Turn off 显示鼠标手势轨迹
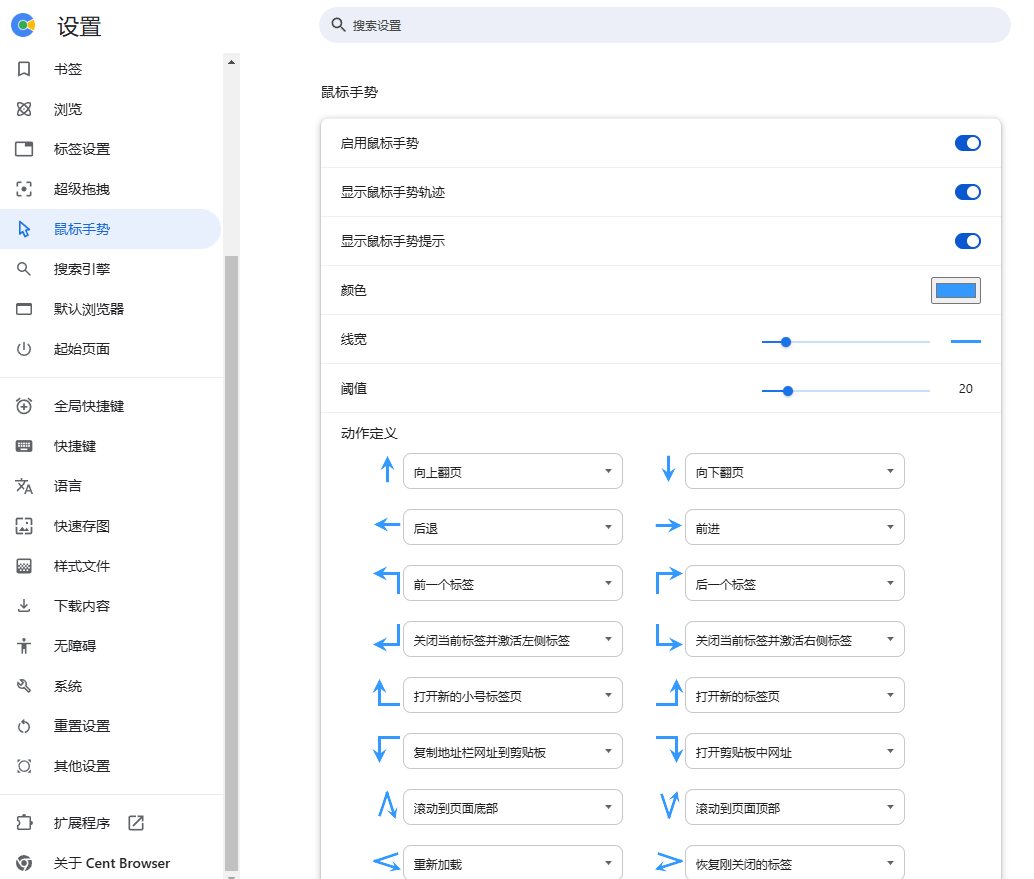The width and height of the screenshot is (1034, 879). (x=967, y=192)
